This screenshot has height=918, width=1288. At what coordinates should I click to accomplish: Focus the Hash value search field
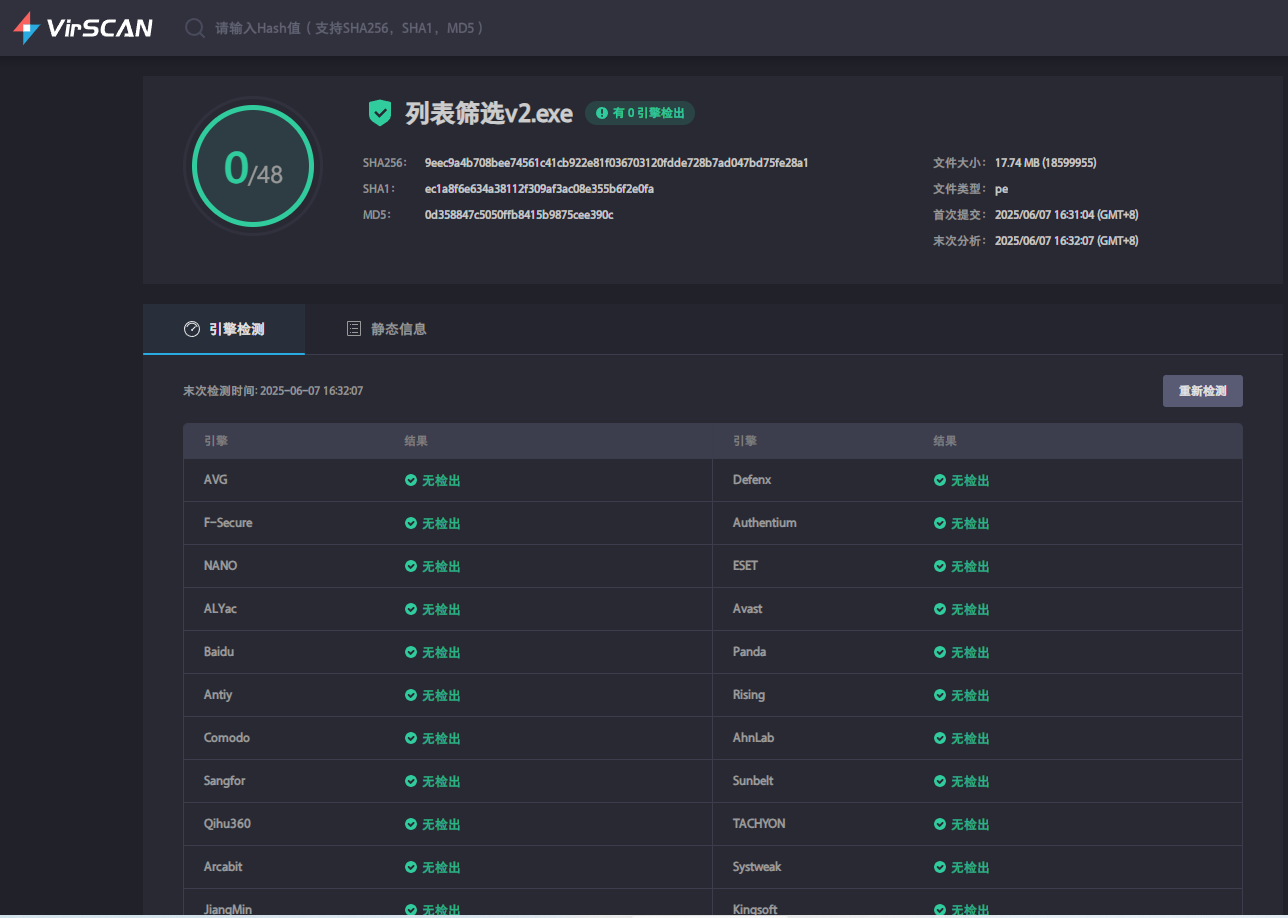coord(350,28)
